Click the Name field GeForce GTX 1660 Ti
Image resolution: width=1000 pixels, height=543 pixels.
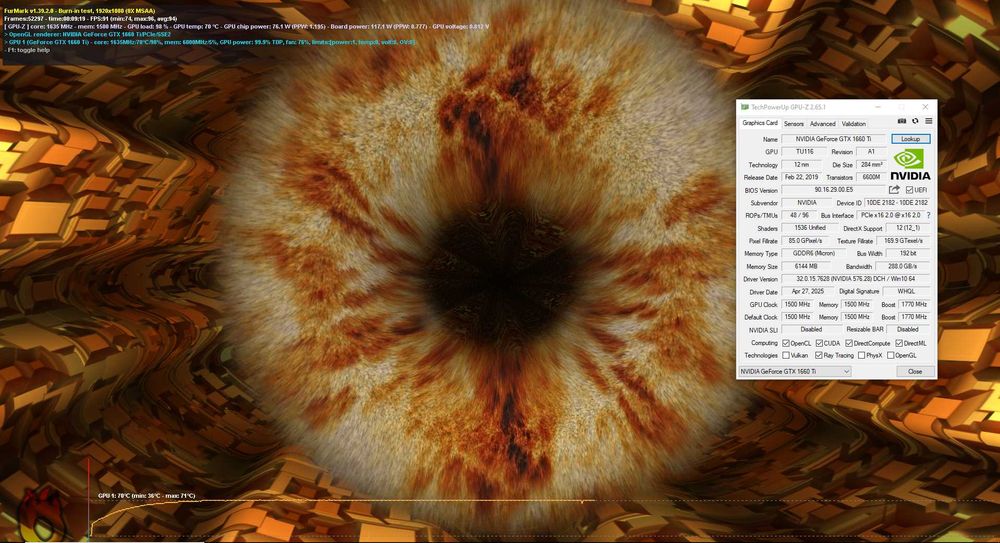(x=834, y=139)
